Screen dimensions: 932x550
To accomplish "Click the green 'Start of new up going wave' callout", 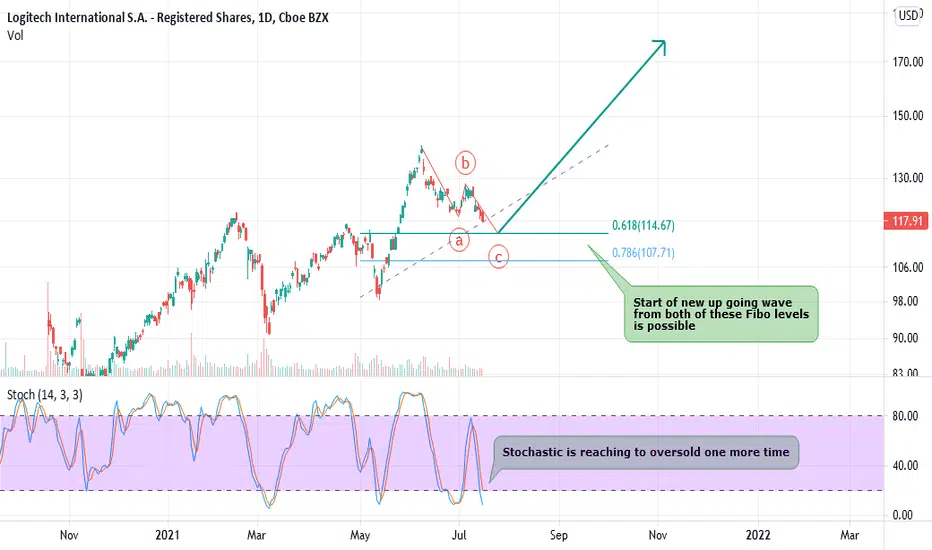I will pos(721,314).
